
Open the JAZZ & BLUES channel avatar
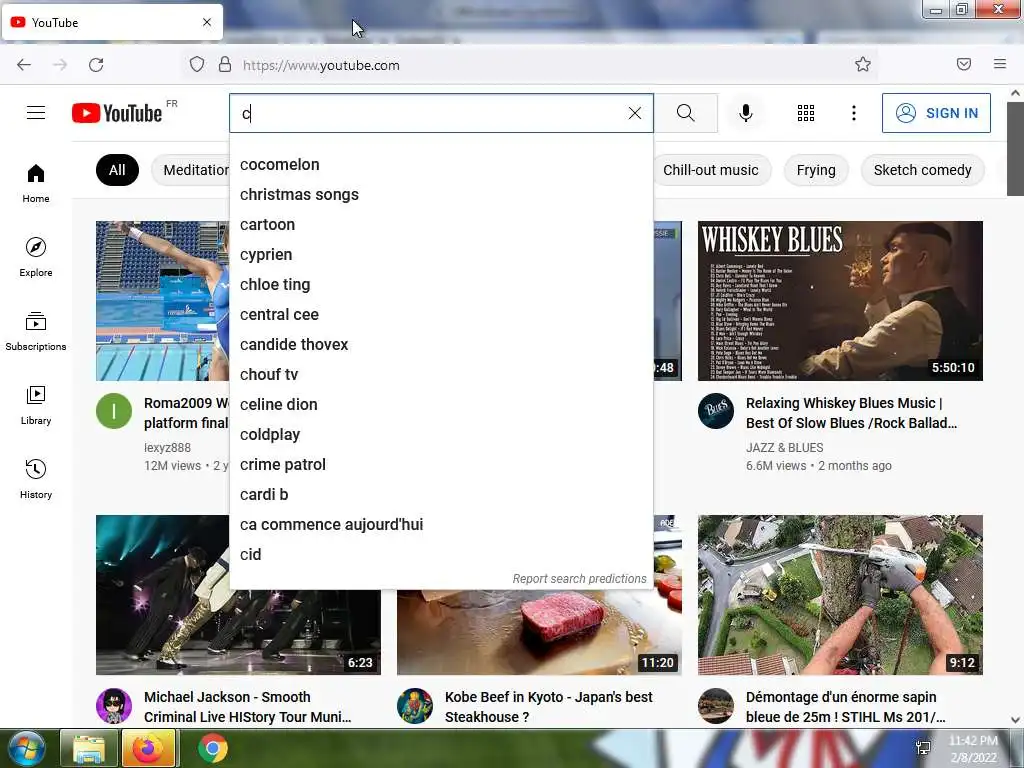(x=716, y=411)
